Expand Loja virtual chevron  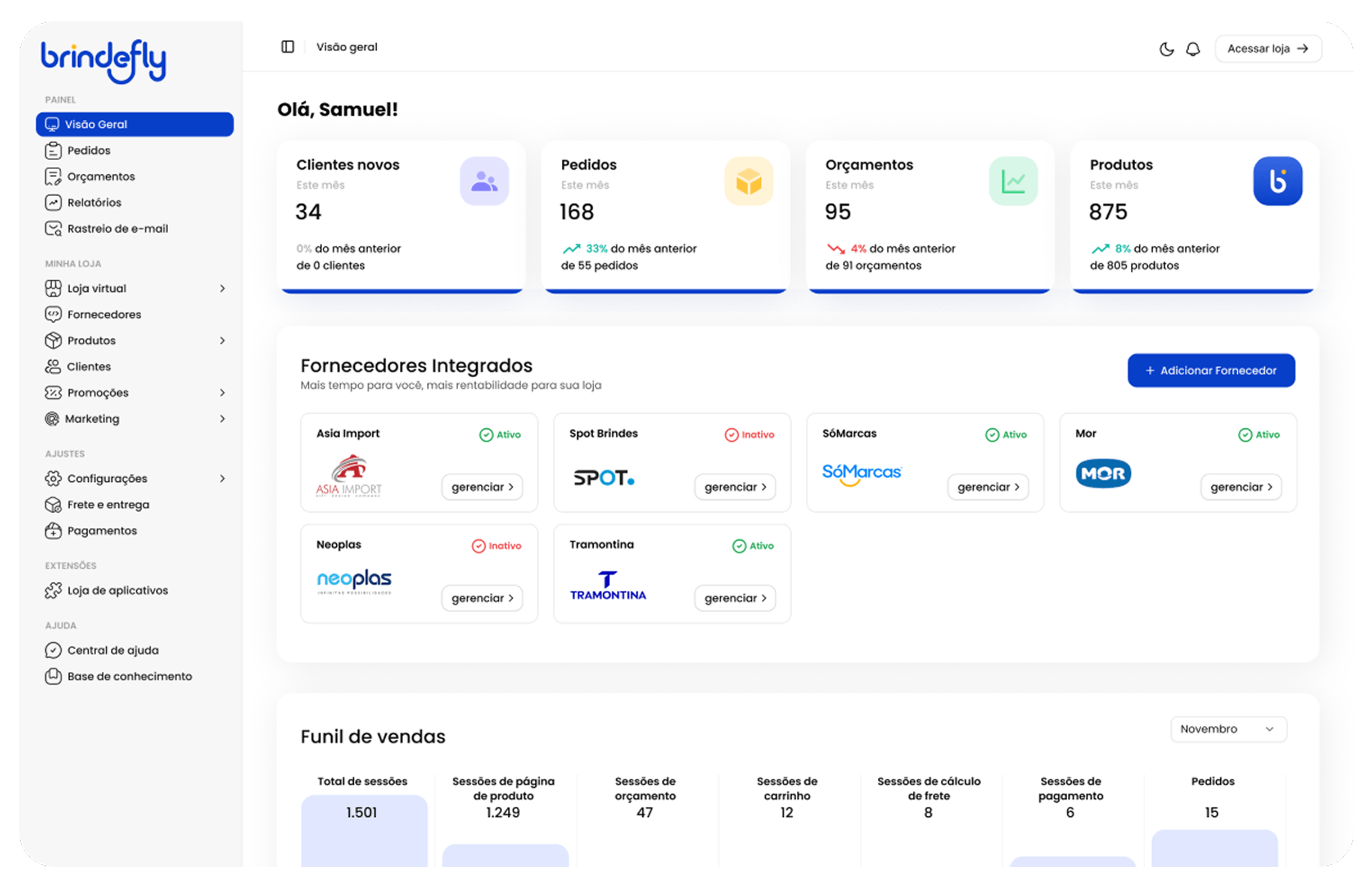(223, 288)
